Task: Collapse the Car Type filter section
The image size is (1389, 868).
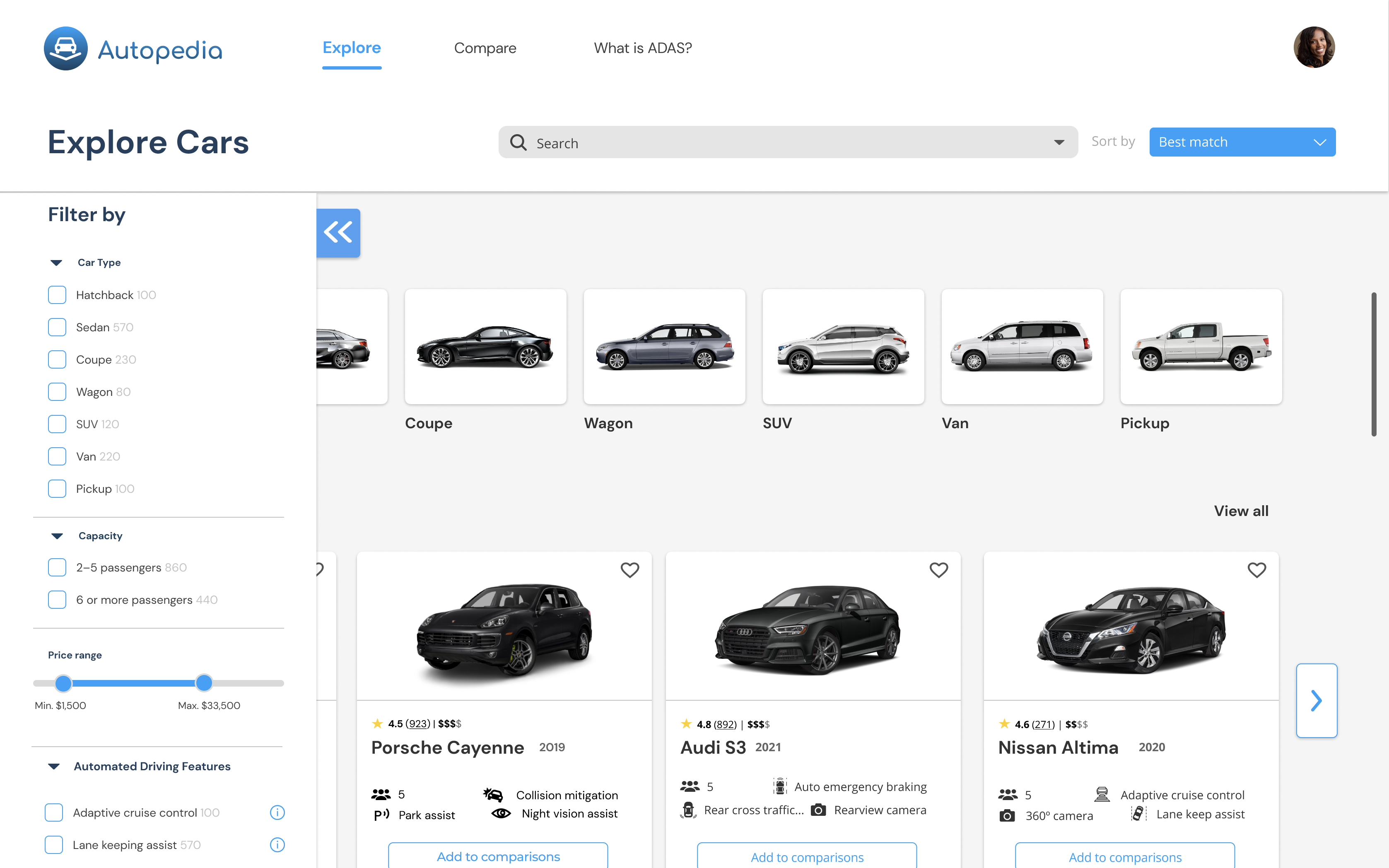Action: pyautogui.click(x=56, y=263)
